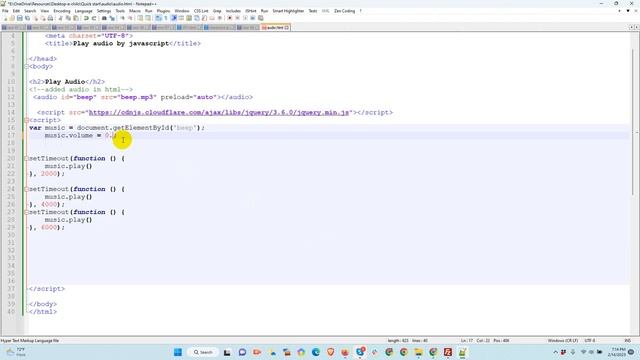
Task: Open the Macro menu
Action: click(135, 11)
